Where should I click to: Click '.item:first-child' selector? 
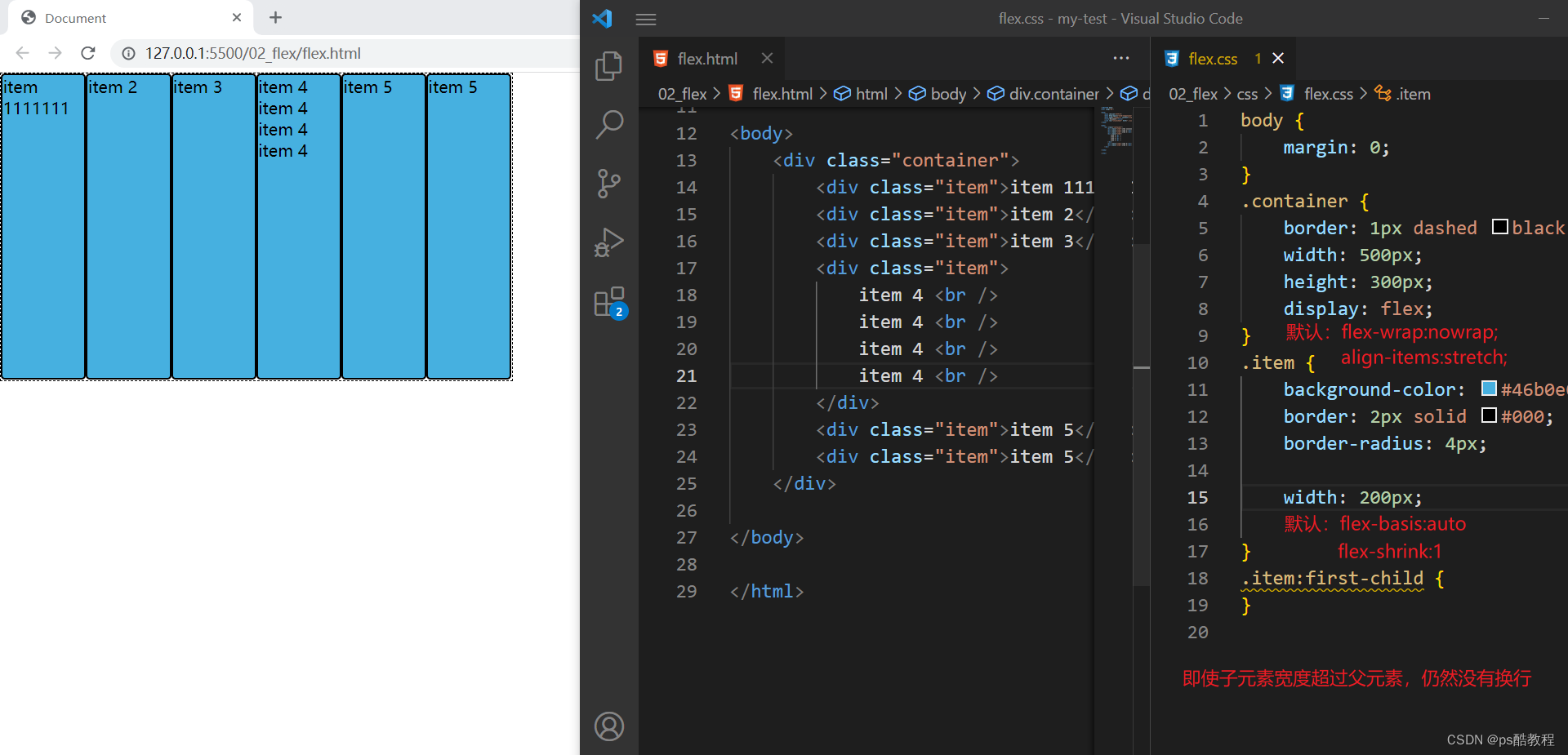pyautogui.click(x=1332, y=578)
